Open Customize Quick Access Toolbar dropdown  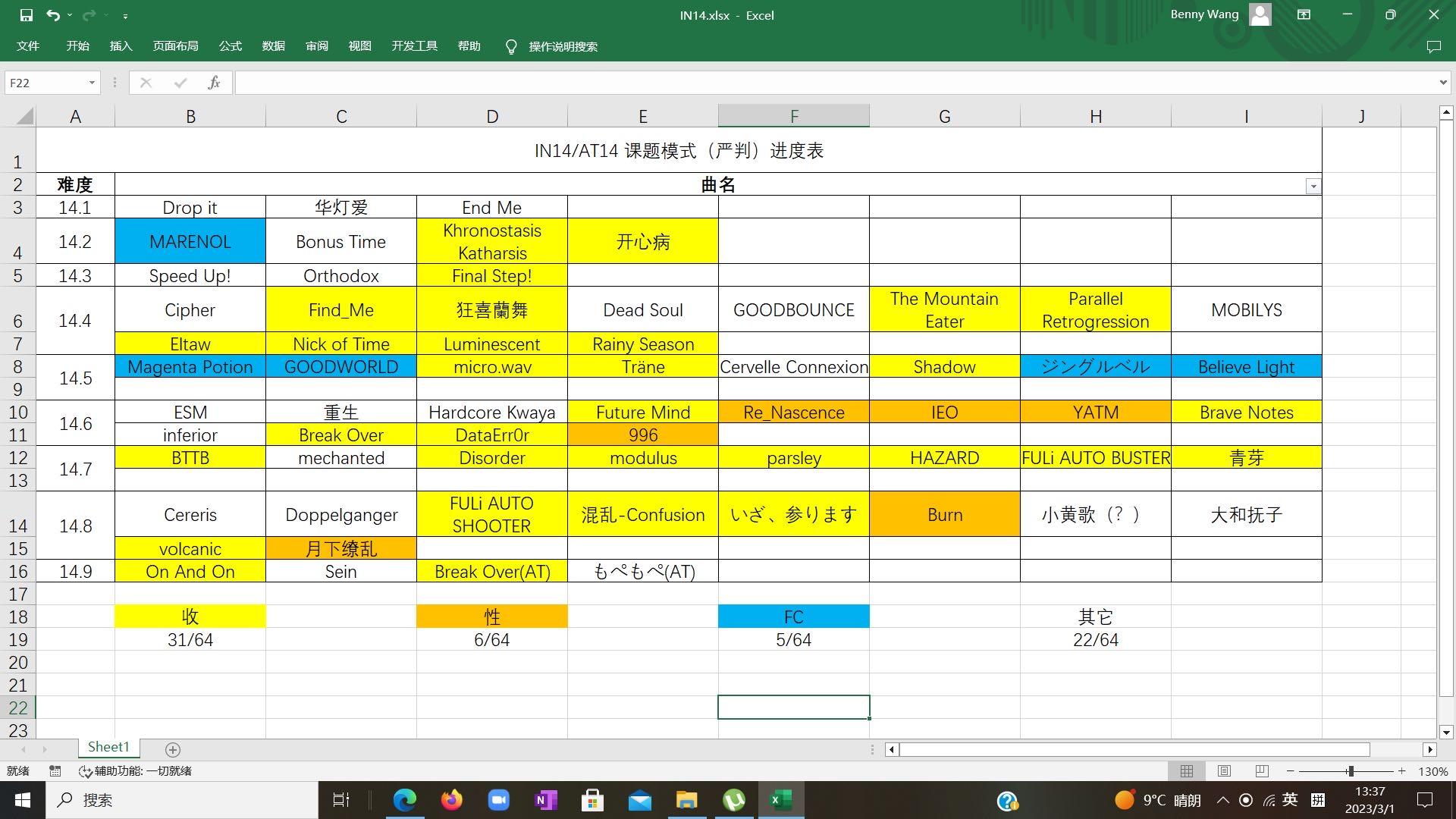pos(125,15)
